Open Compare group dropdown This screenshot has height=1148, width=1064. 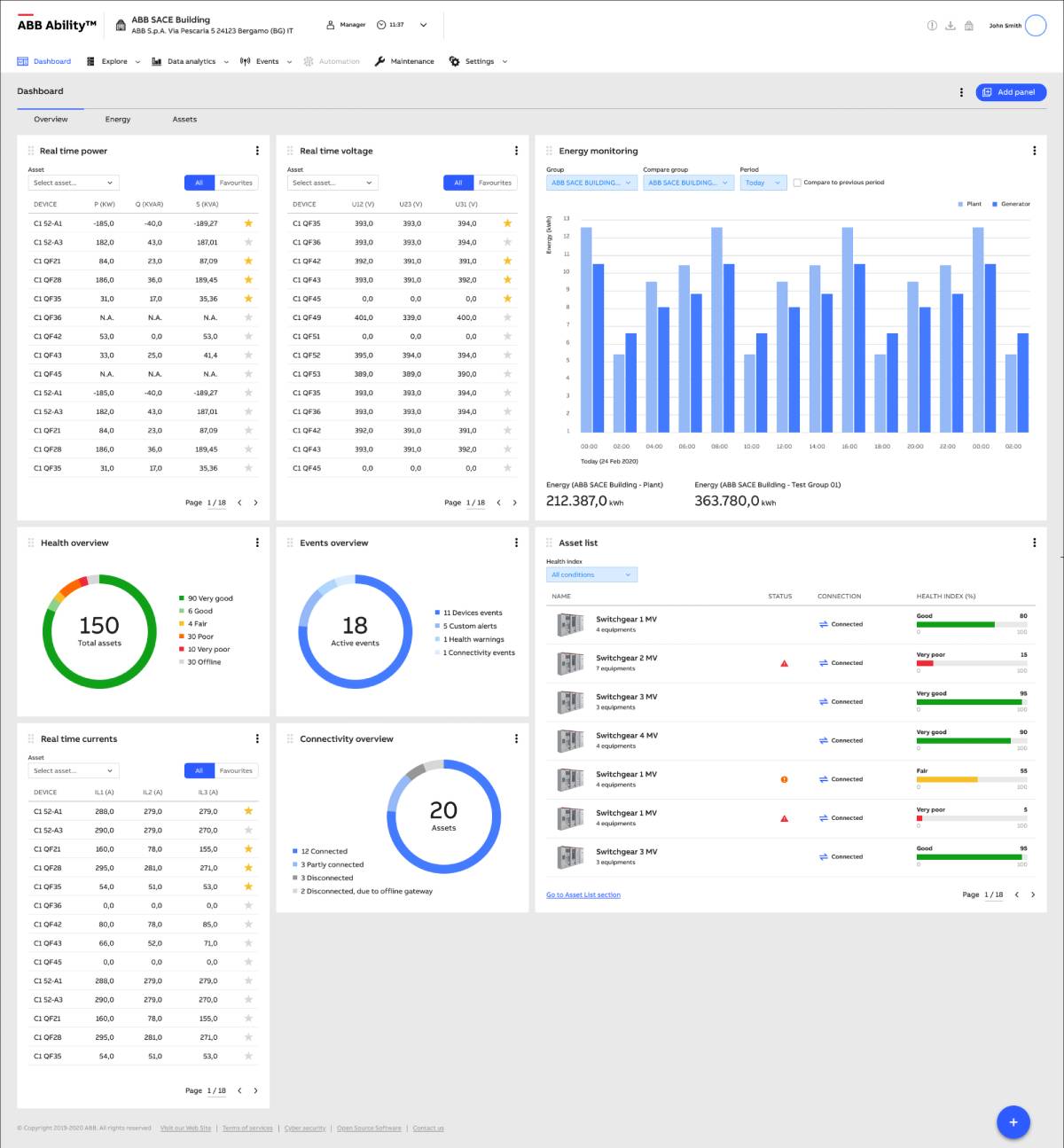point(689,183)
